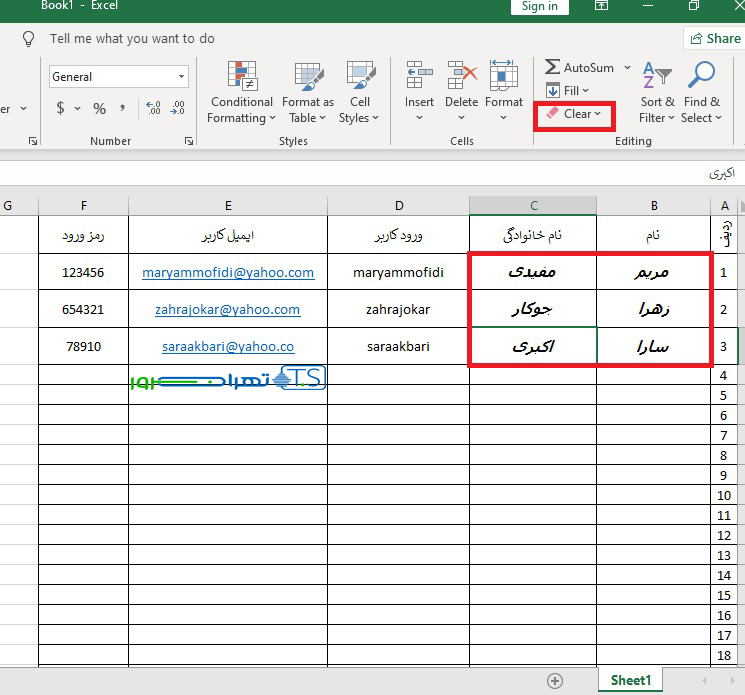
Task: Expand the accounting format dropdown arrow
Action: 77,108
